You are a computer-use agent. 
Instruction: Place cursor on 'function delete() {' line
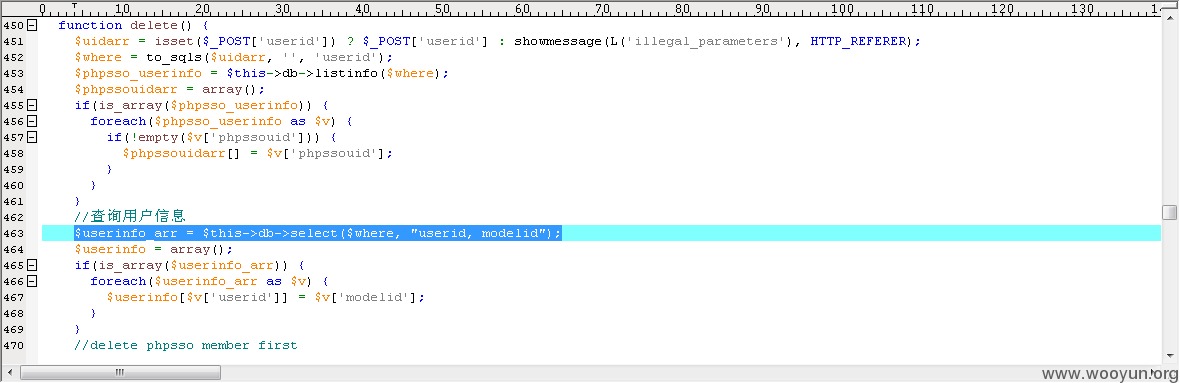(x=134, y=25)
